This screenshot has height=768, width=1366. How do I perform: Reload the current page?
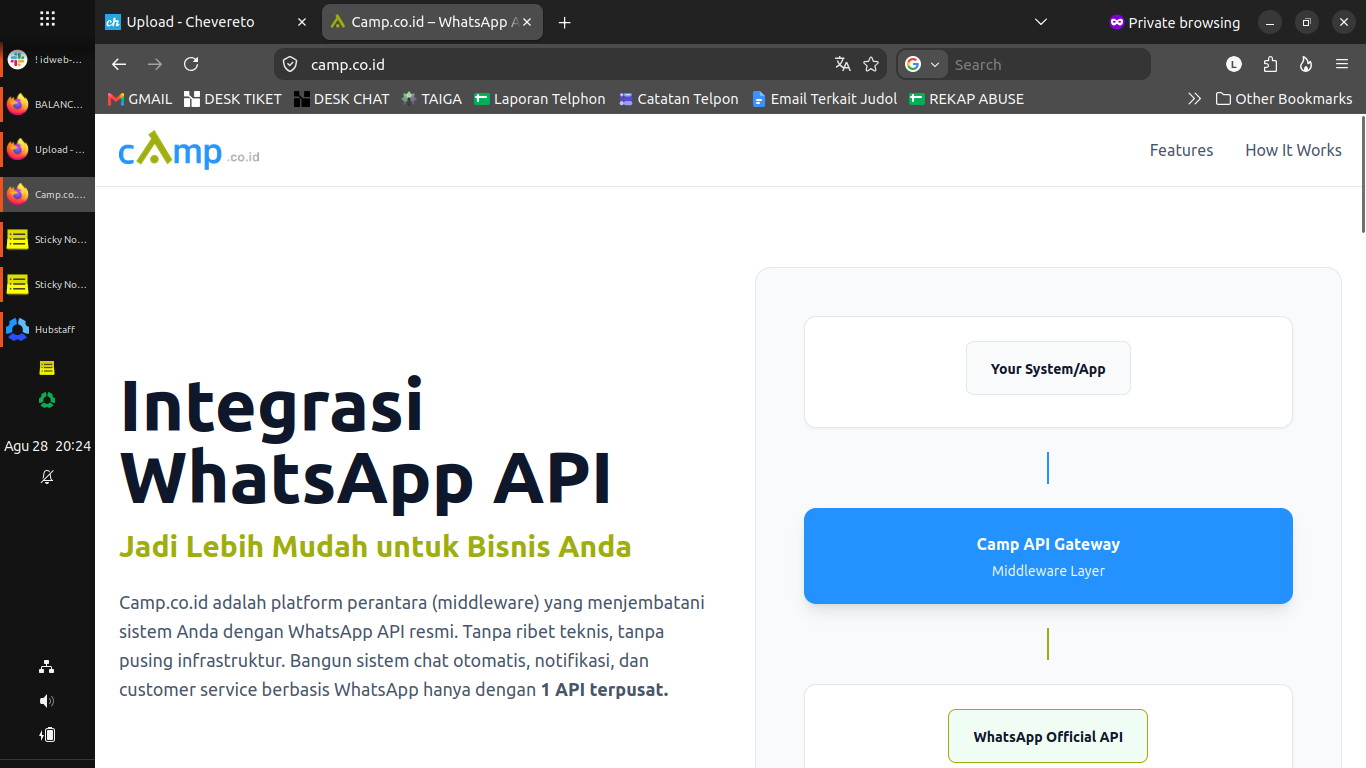click(191, 64)
